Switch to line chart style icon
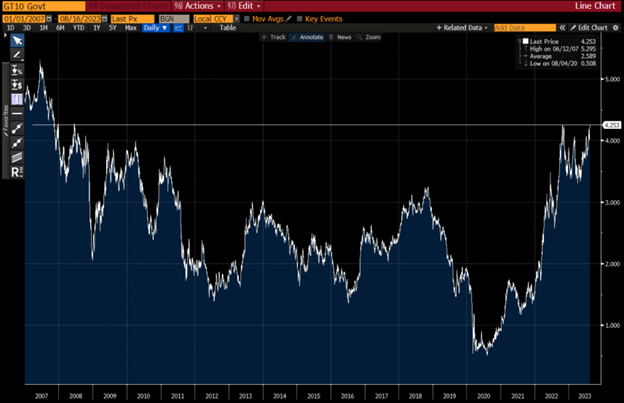Screen dimensions: 624x403 click(x=178, y=28)
